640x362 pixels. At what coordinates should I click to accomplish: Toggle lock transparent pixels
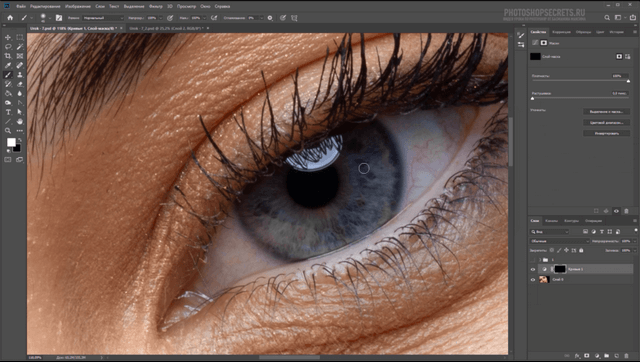click(x=552, y=250)
